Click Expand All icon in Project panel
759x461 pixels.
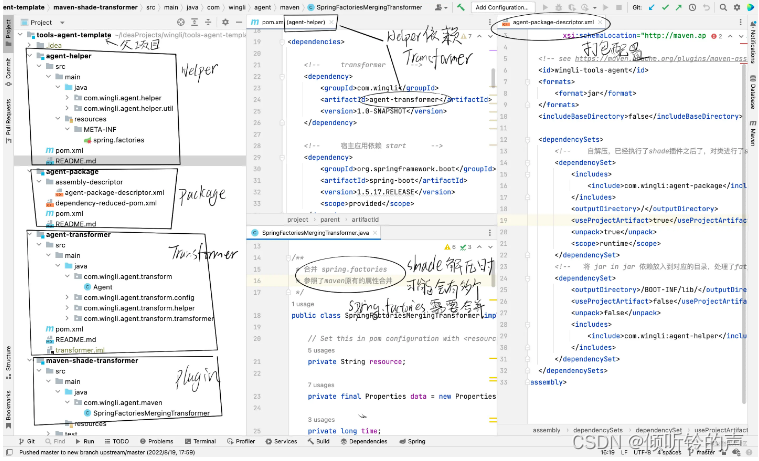(x=195, y=22)
